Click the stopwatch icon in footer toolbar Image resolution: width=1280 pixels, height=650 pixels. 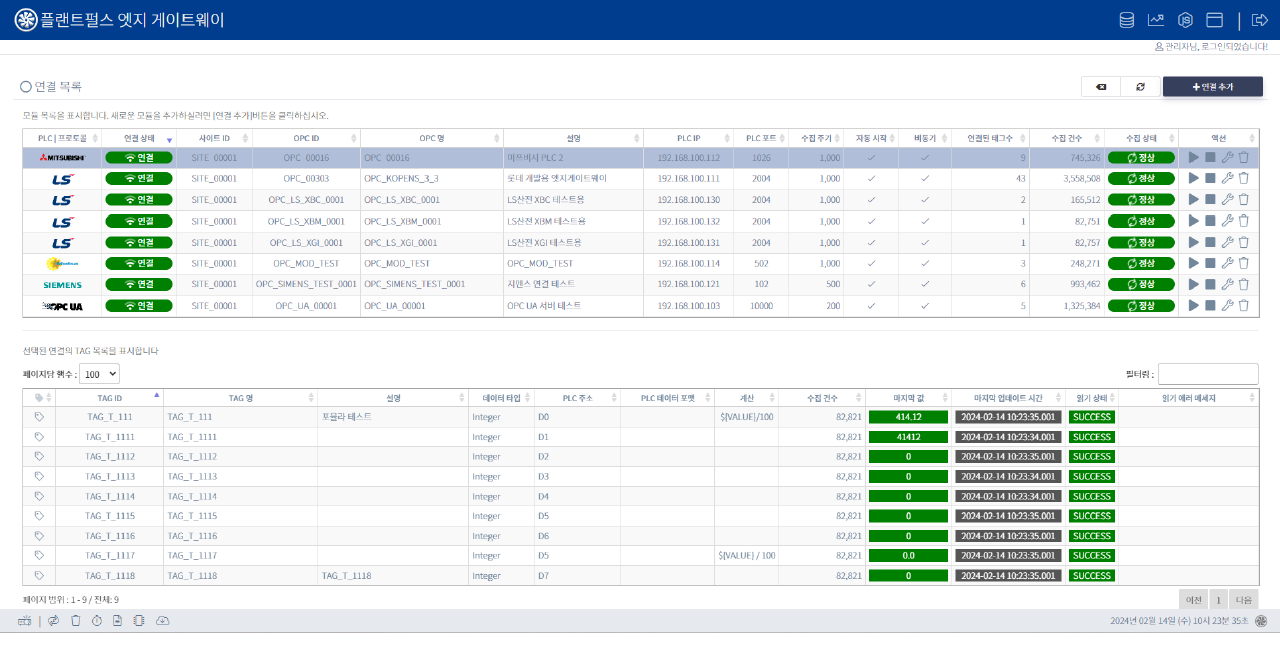(x=97, y=621)
